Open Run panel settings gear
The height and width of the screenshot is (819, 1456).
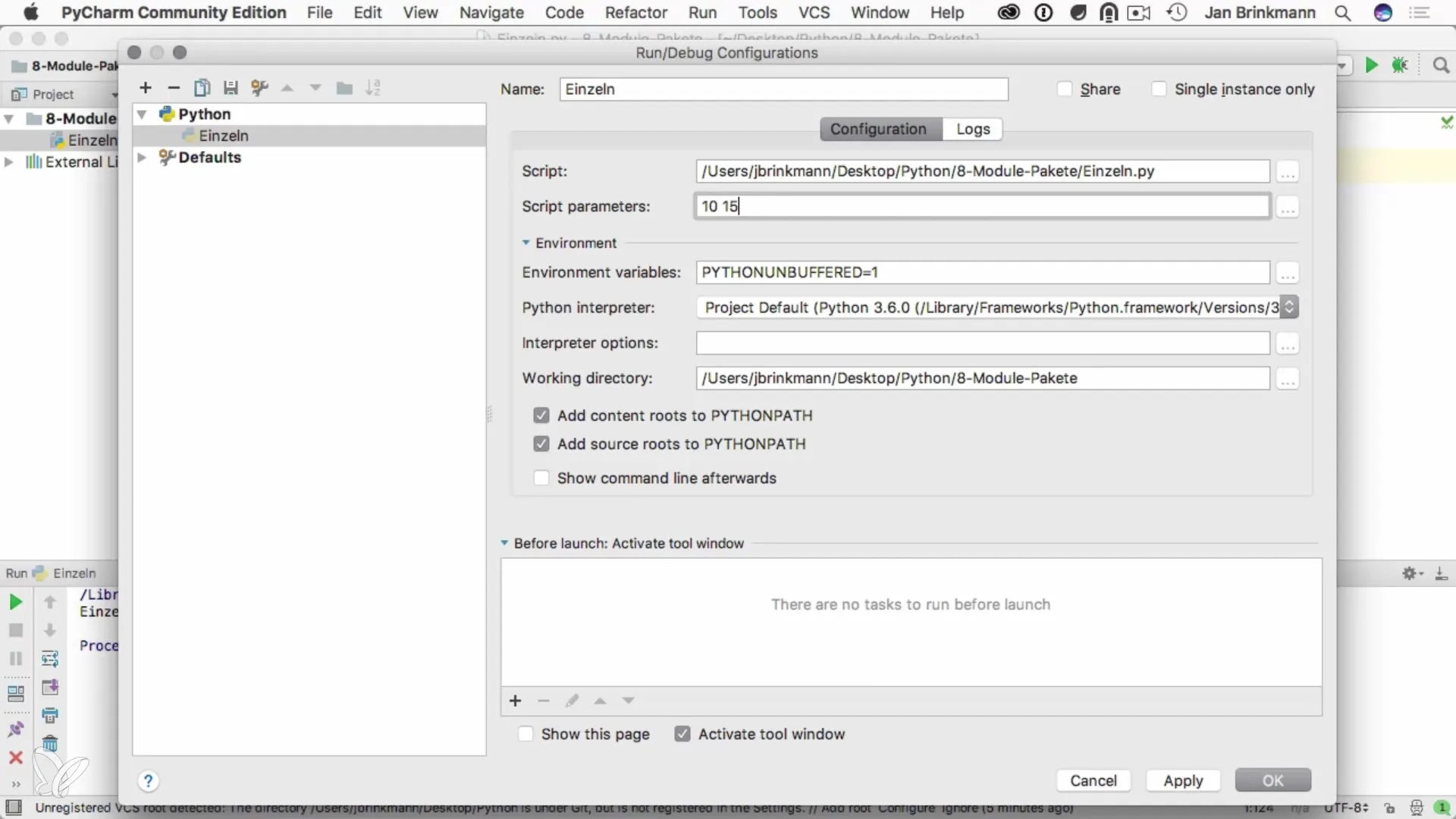coord(1411,574)
